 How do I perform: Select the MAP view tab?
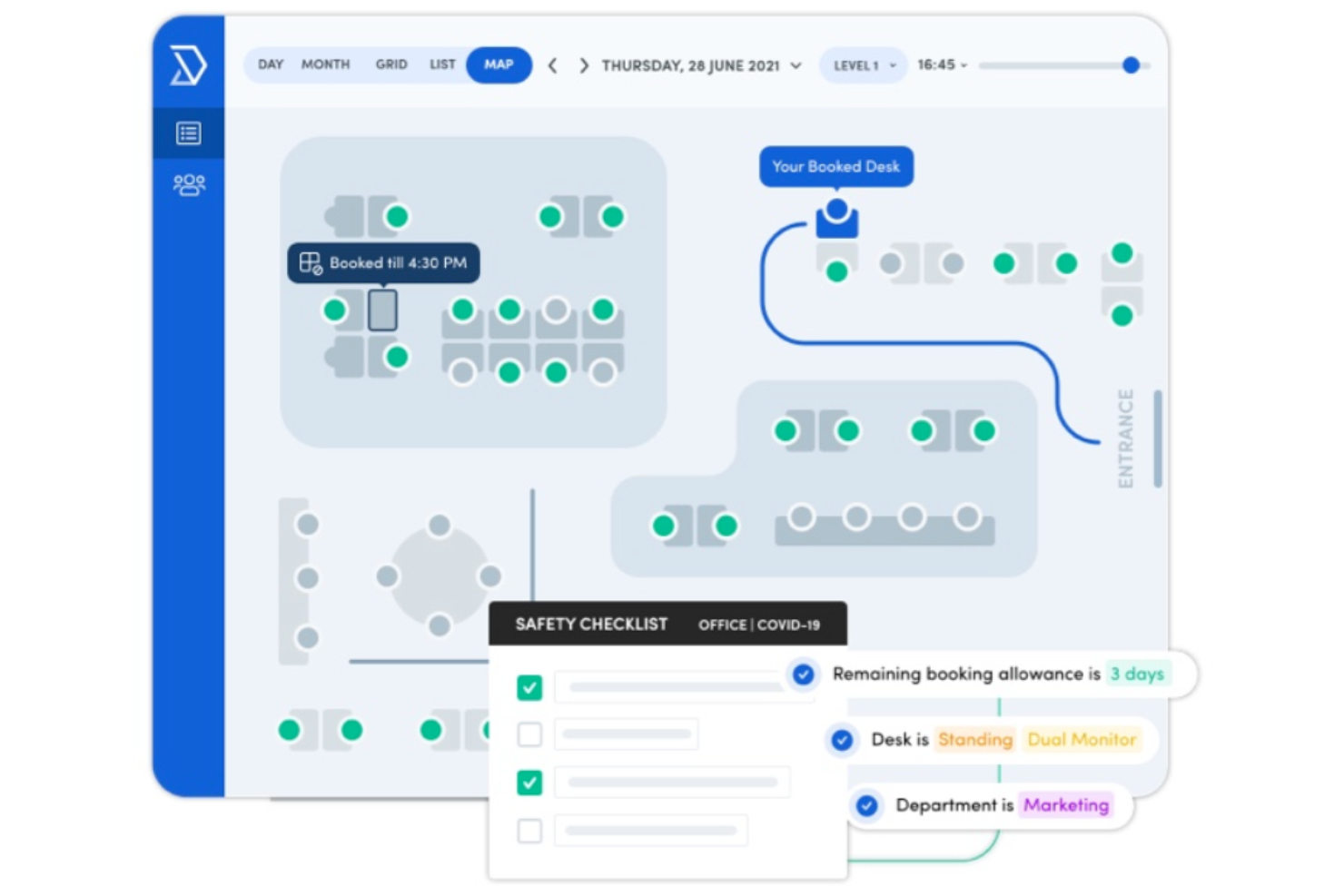(499, 64)
